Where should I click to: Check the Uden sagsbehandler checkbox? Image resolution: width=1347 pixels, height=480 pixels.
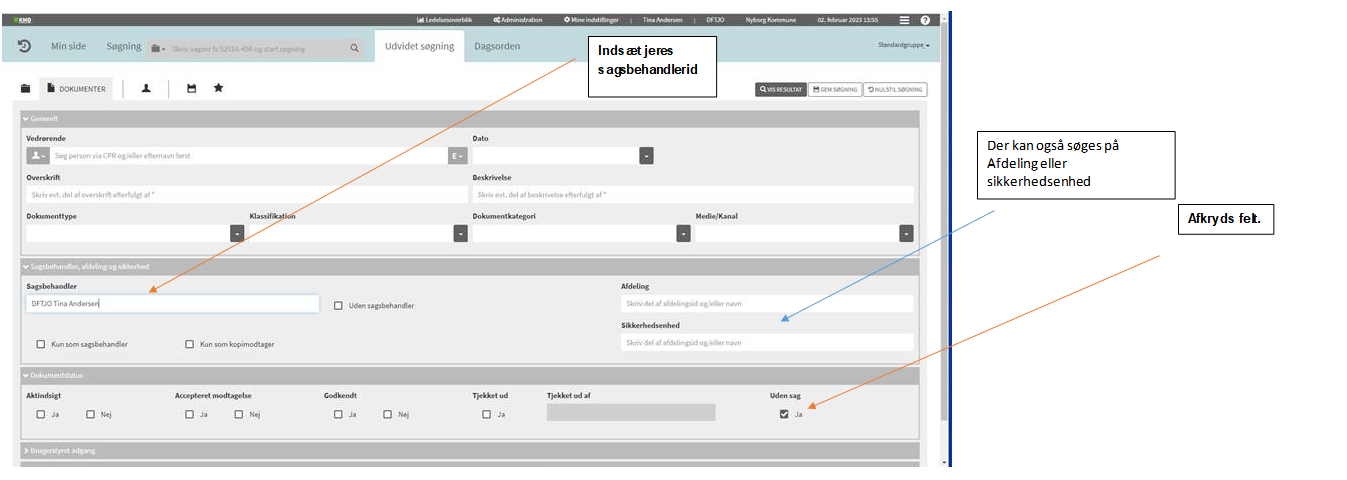339,305
